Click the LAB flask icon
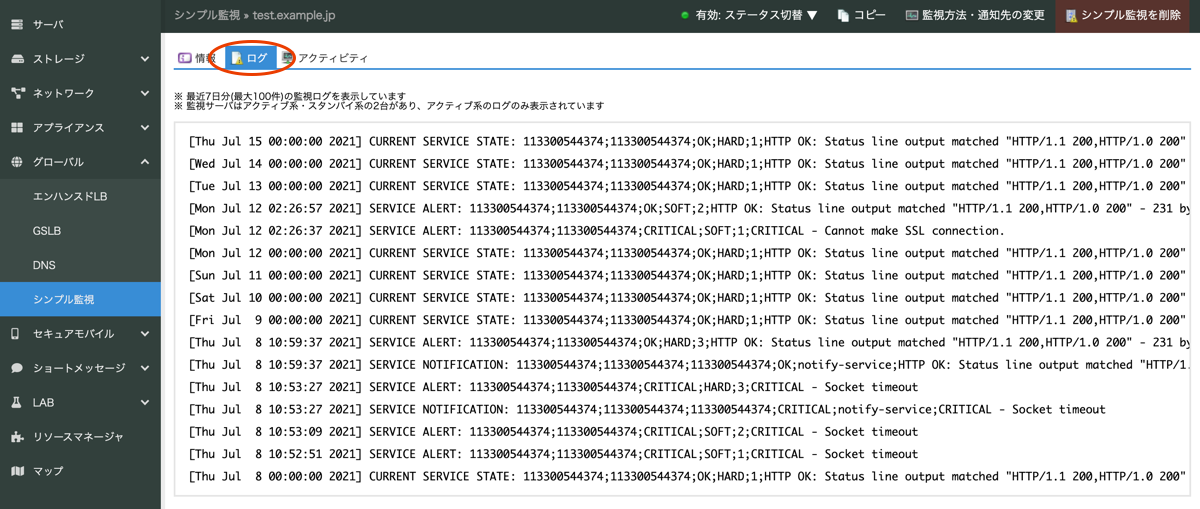Screen dimensions: 1200x509 (x=17, y=402)
